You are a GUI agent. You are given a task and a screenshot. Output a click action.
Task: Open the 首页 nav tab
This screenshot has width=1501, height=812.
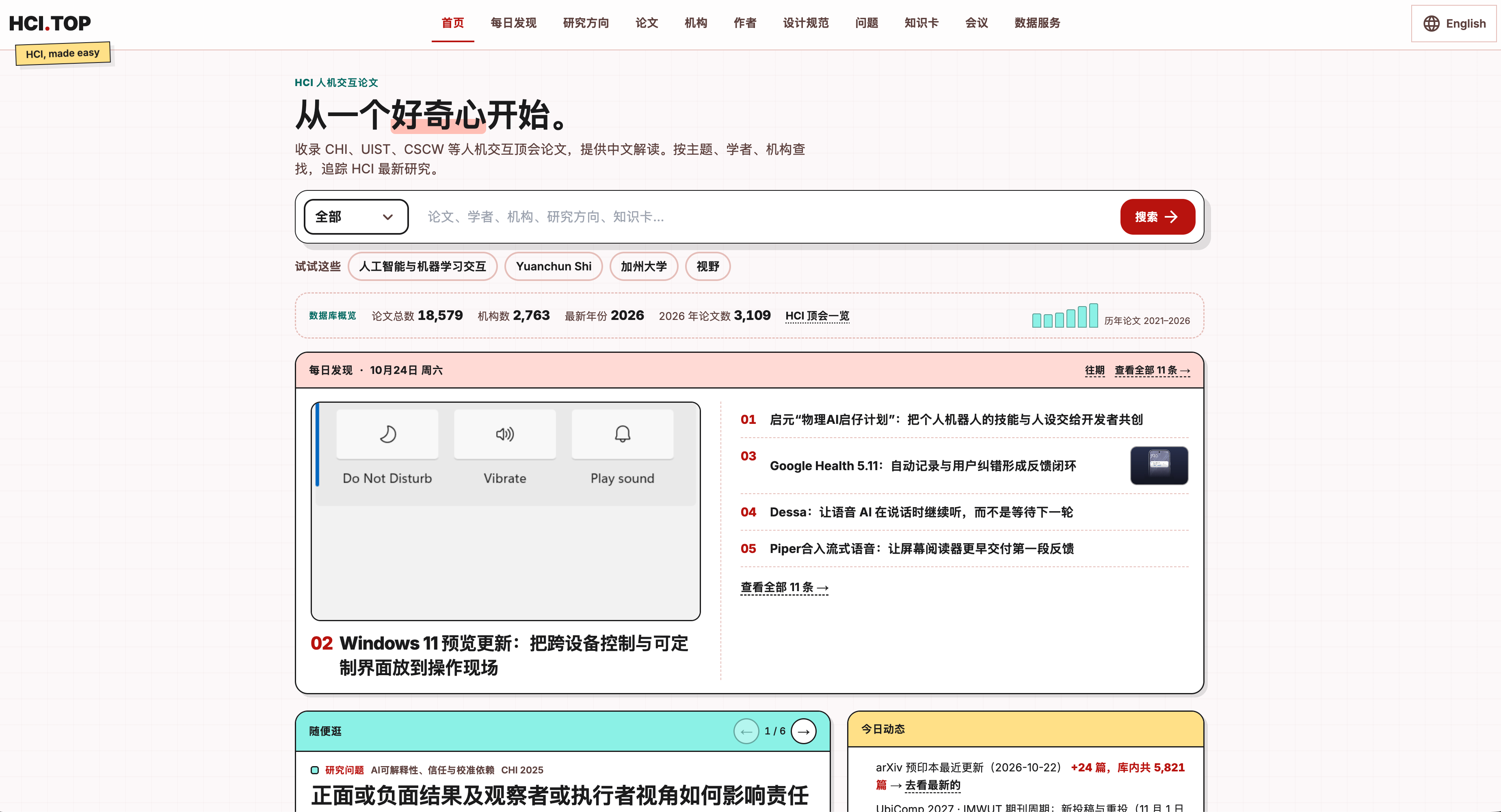coord(453,23)
